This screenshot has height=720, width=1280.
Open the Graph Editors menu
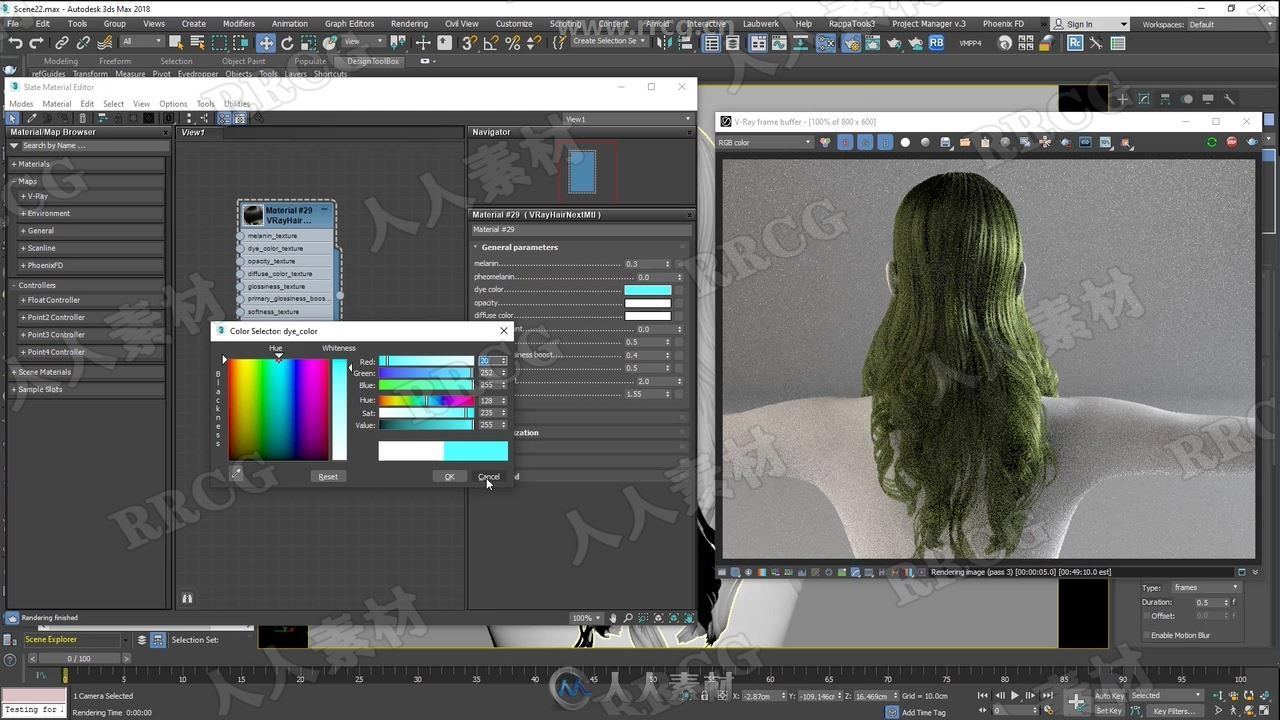pos(349,24)
